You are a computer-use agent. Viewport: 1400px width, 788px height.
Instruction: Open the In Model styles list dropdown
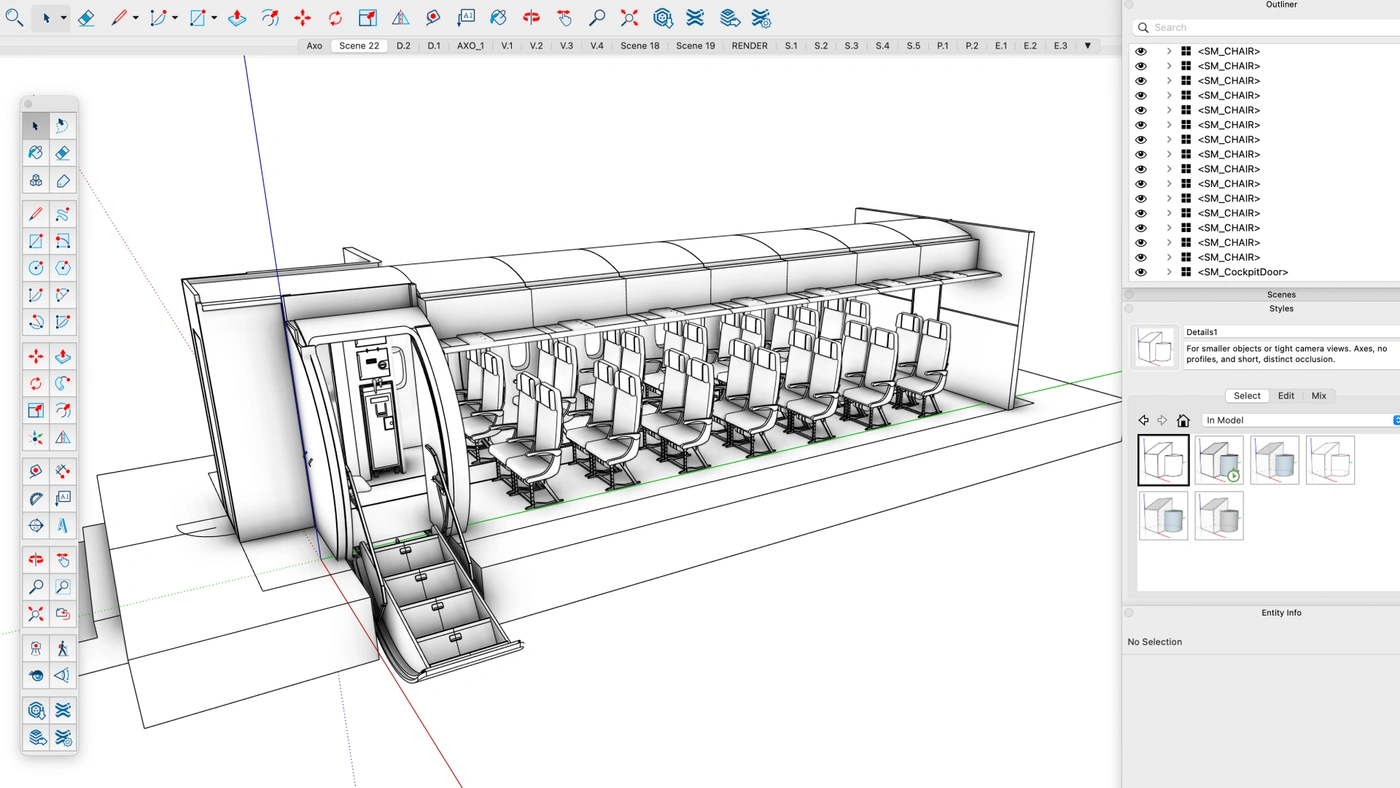(x=1300, y=420)
